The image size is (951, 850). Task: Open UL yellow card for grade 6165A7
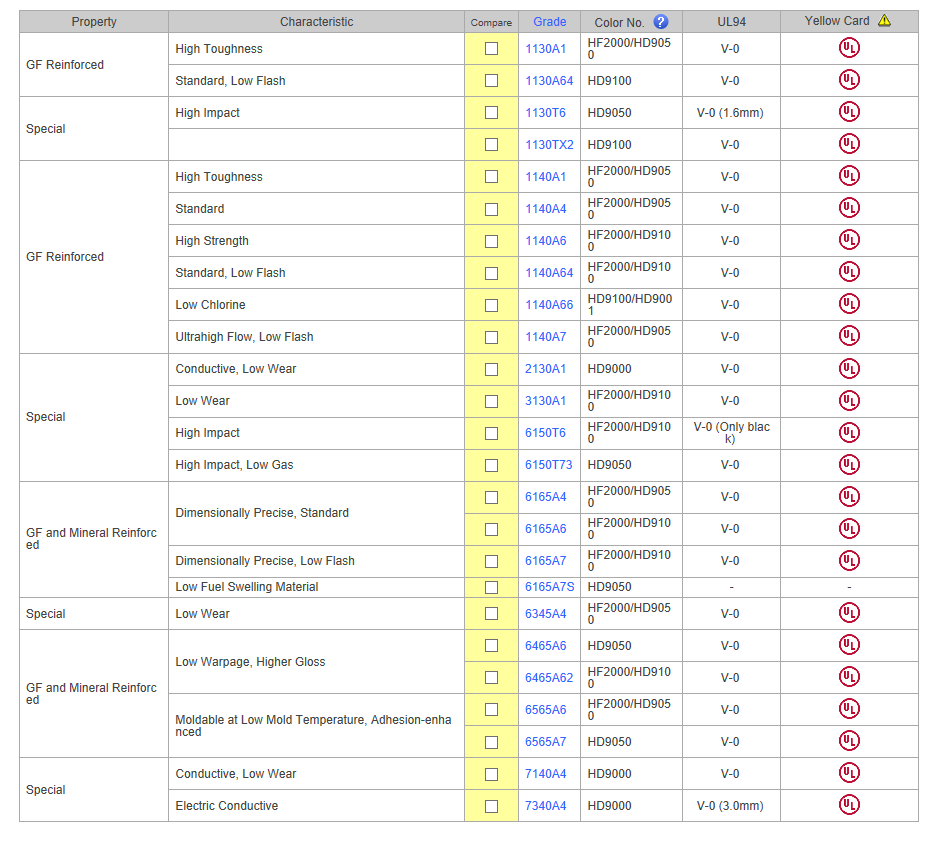point(849,561)
